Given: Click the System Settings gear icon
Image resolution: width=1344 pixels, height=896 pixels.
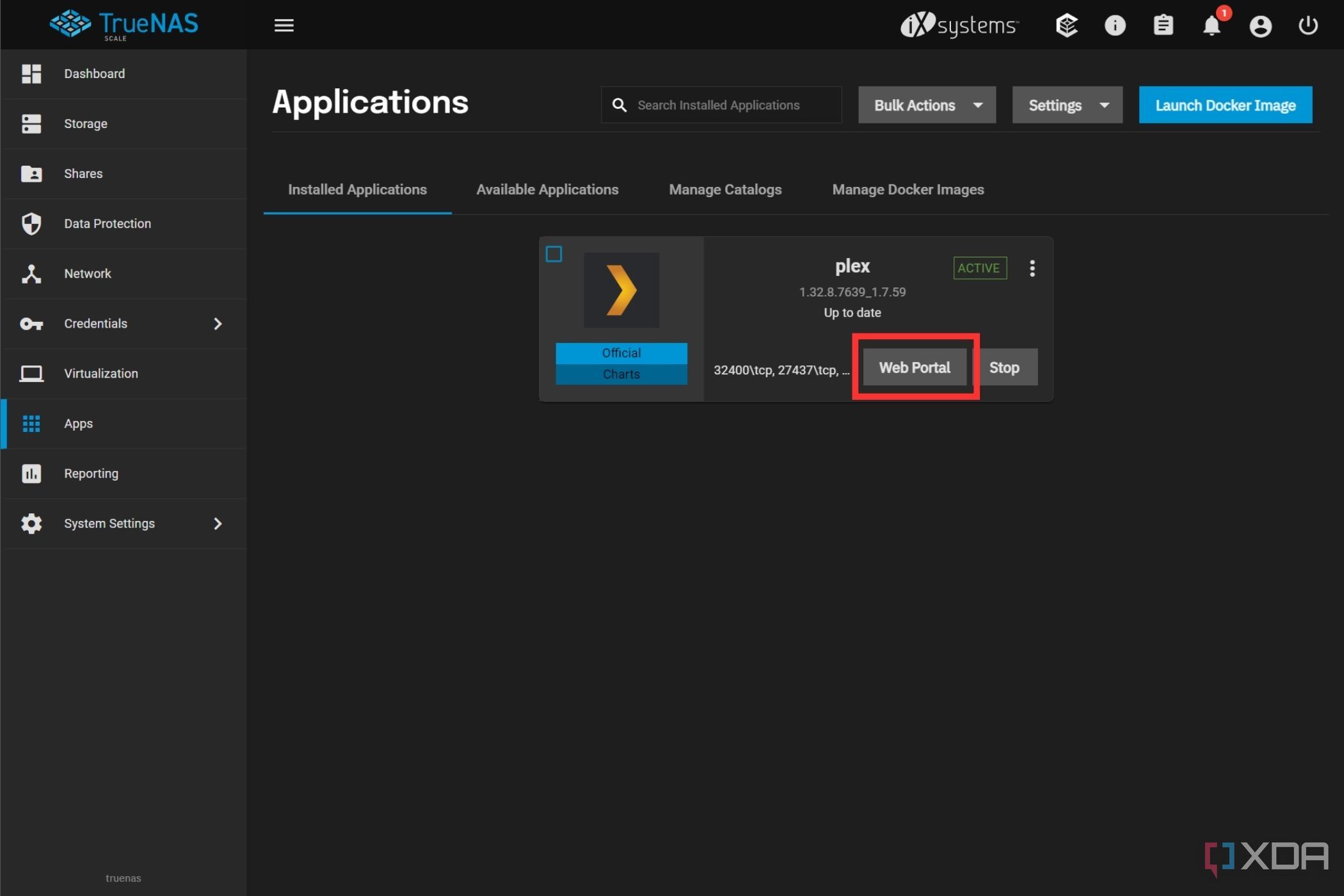Looking at the screenshot, I should pyautogui.click(x=31, y=523).
